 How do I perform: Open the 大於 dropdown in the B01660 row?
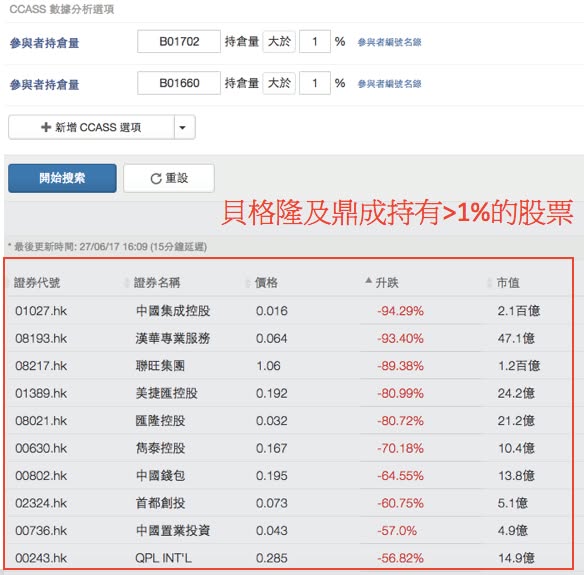click(x=279, y=83)
